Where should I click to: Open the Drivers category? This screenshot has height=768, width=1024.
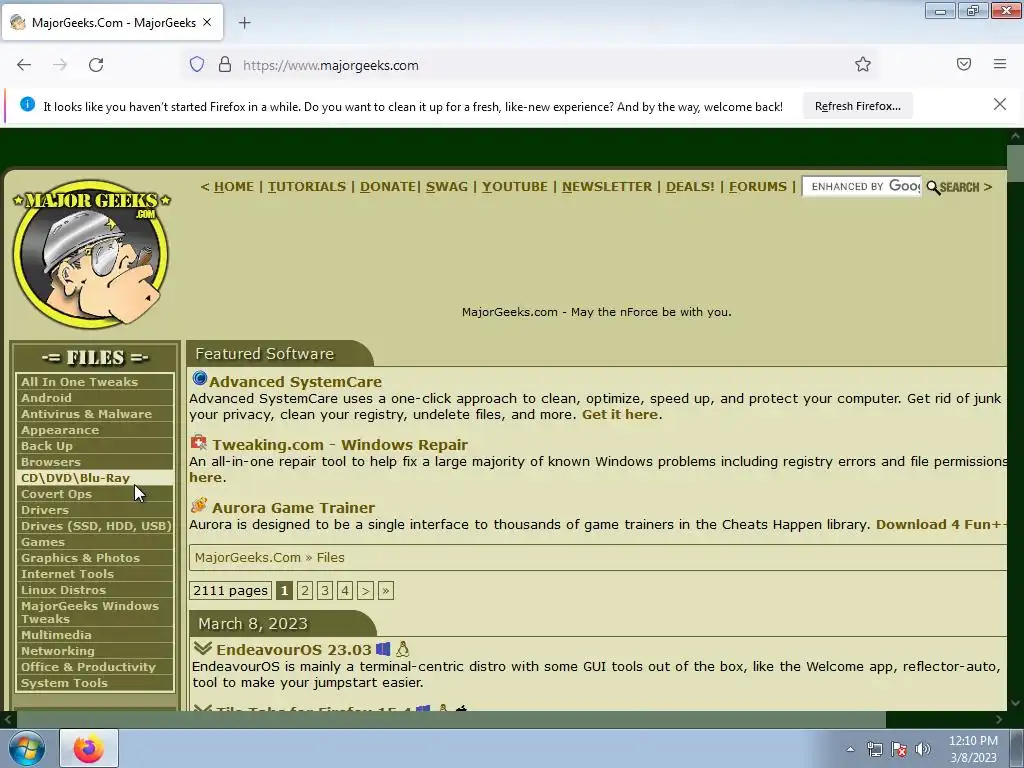(95, 510)
